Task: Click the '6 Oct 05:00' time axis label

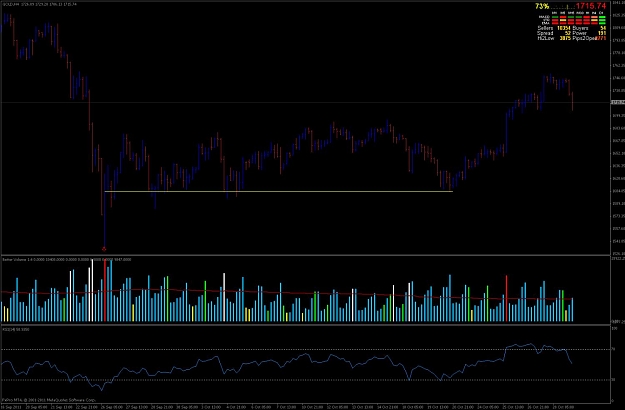Action: (x=261, y=407)
